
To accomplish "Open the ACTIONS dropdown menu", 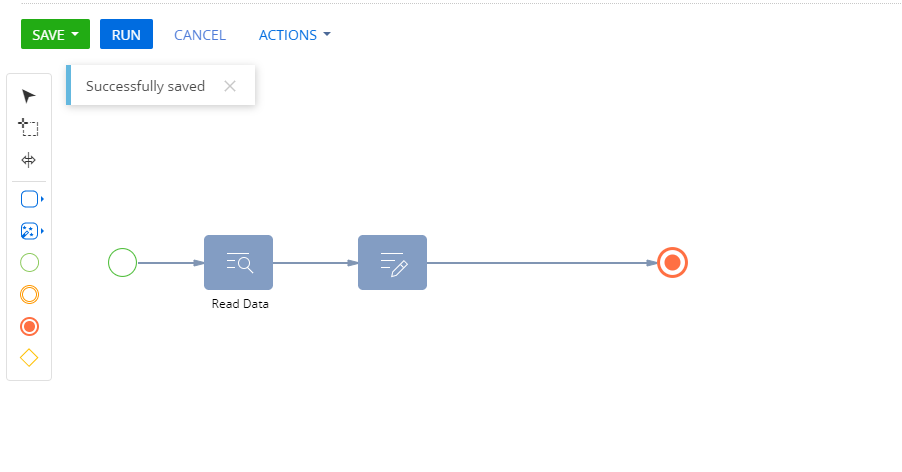I will [295, 35].
